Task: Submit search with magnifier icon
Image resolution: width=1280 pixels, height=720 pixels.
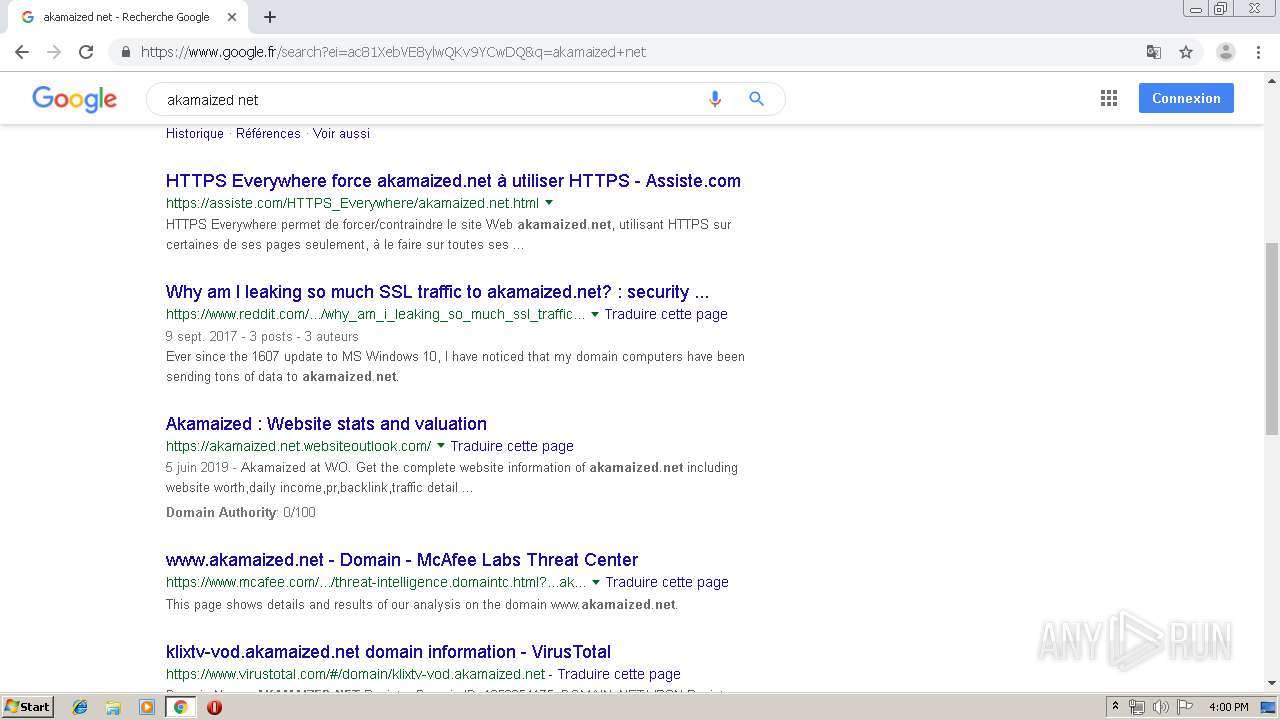Action: point(756,99)
